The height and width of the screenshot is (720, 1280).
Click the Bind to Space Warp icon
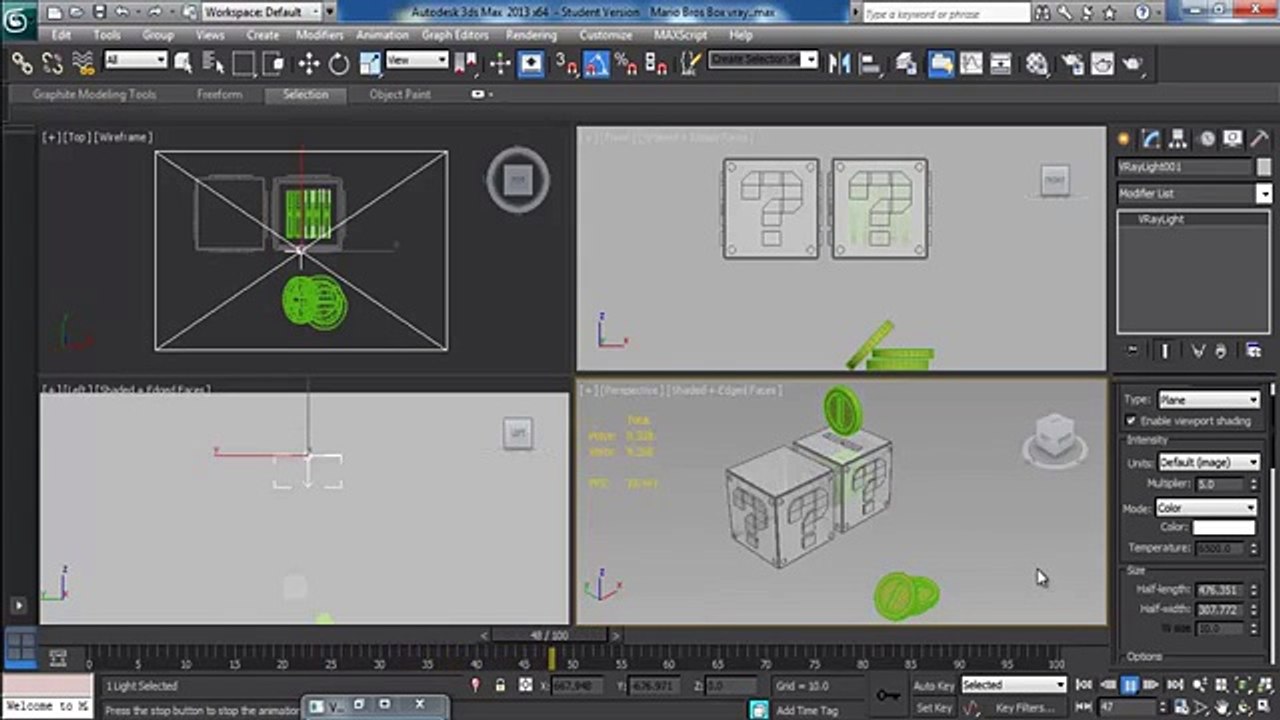click(84, 64)
